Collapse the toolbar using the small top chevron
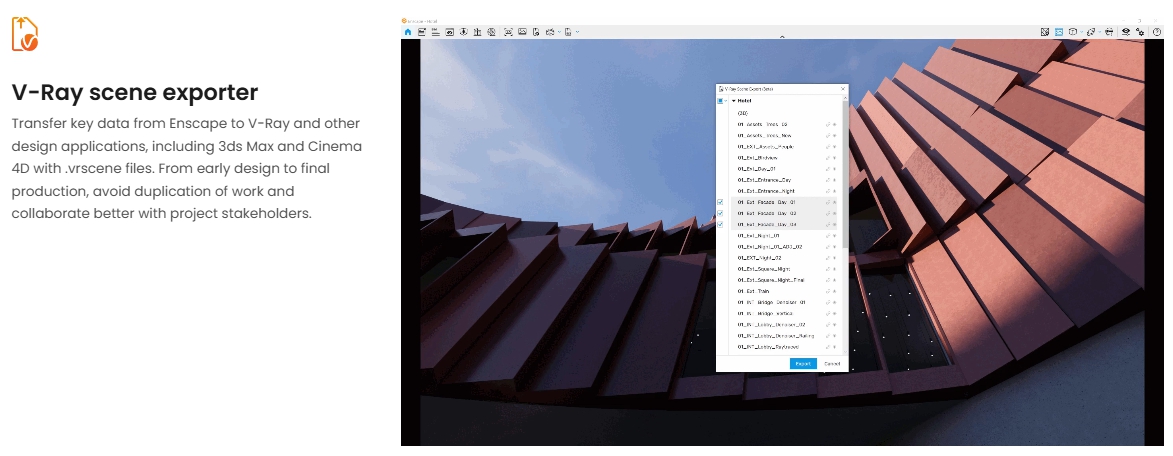This screenshot has width=1173, height=456. [782, 37]
